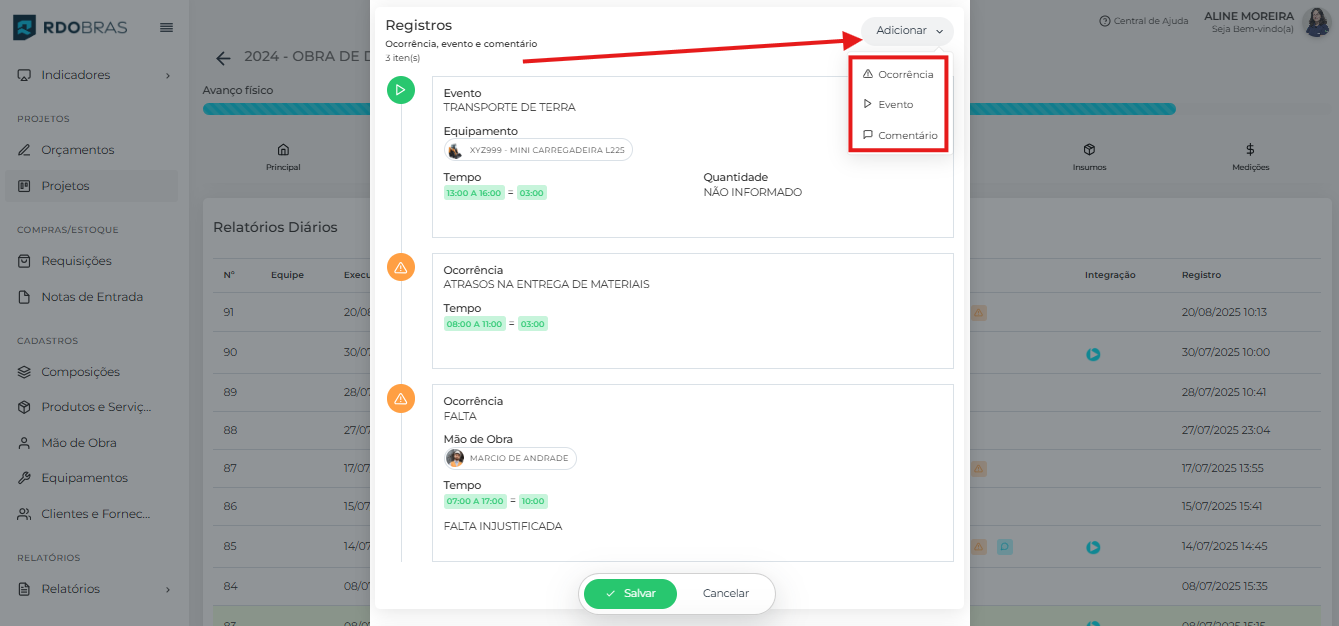Image resolution: width=1339 pixels, height=626 pixels.
Task: Click the blue integration play icon in row 90
Action: [x=1093, y=354]
